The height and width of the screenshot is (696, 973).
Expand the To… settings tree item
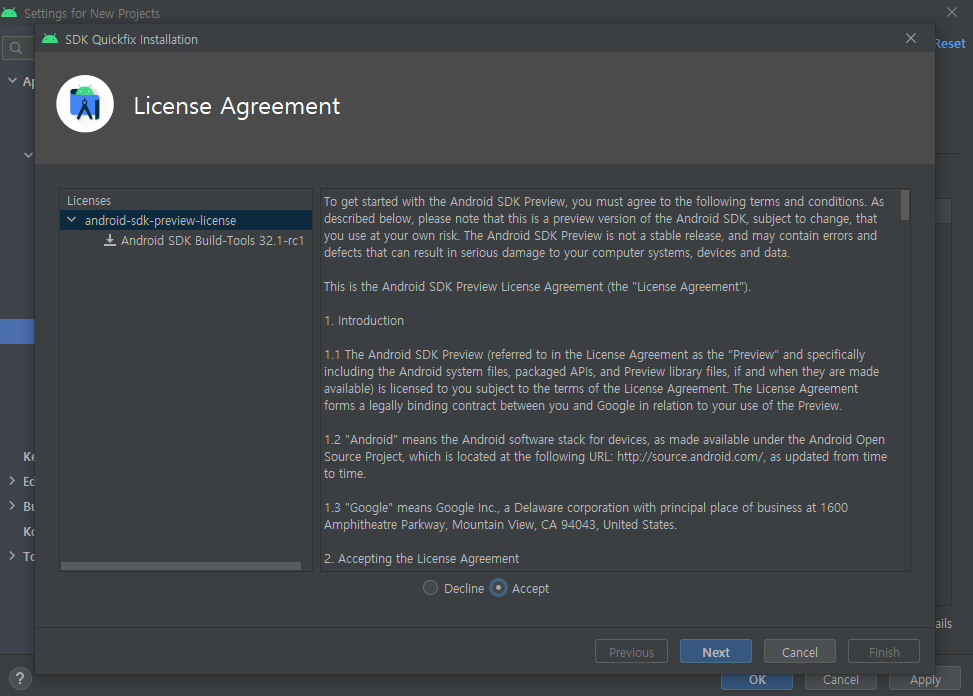(x=12, y=555)
